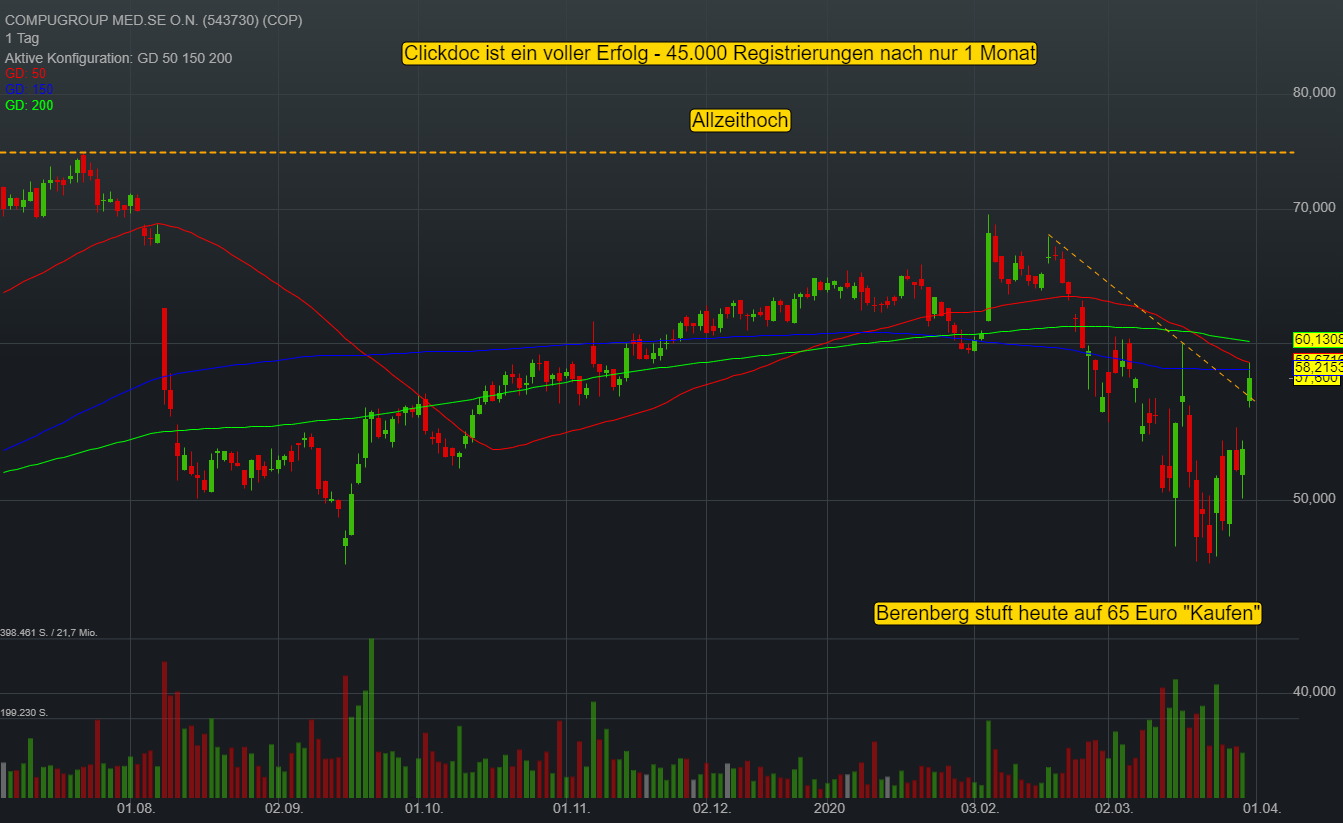Image resolution: width=1343 pixels, height=823 pixels.
Task: Click the 01.04. date axis label
Action: point(1260,808)
